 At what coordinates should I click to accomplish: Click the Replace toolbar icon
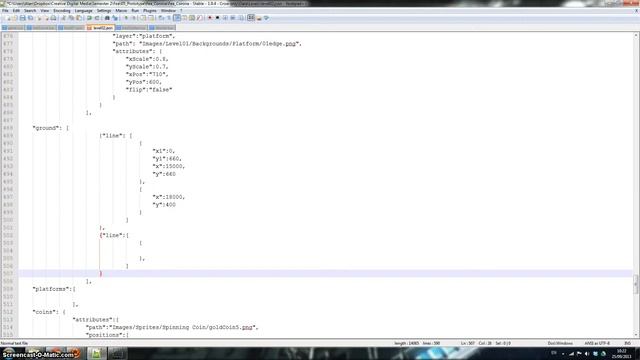click(x=114, y=18)
